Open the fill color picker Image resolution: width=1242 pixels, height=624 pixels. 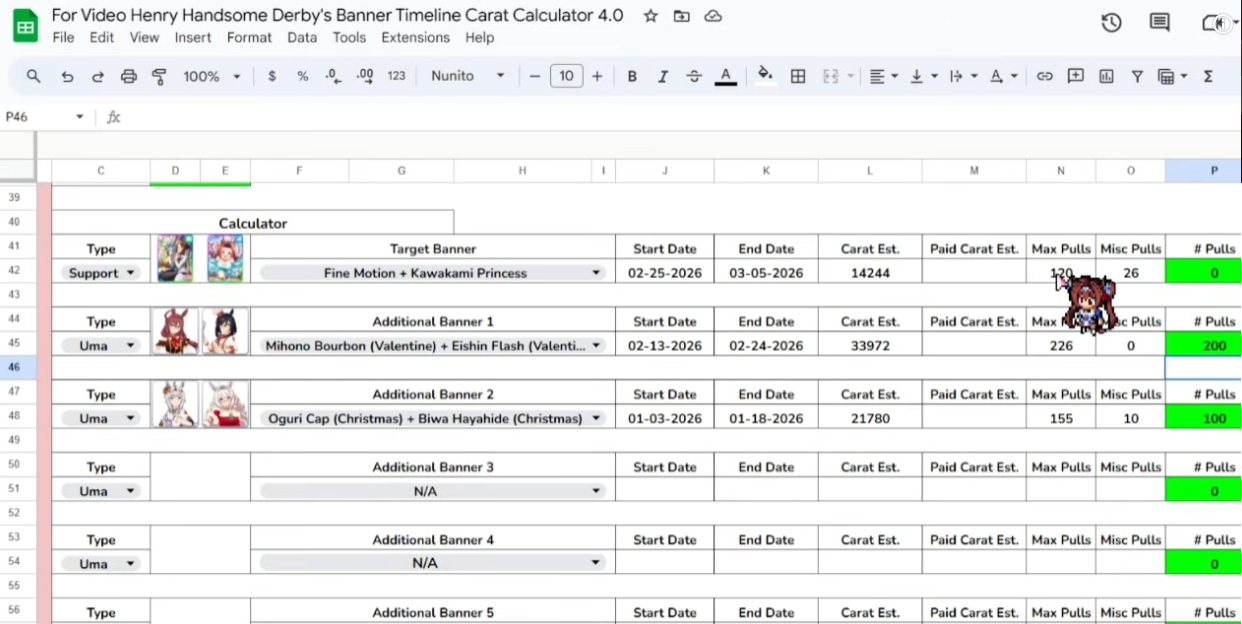point(766,76)
